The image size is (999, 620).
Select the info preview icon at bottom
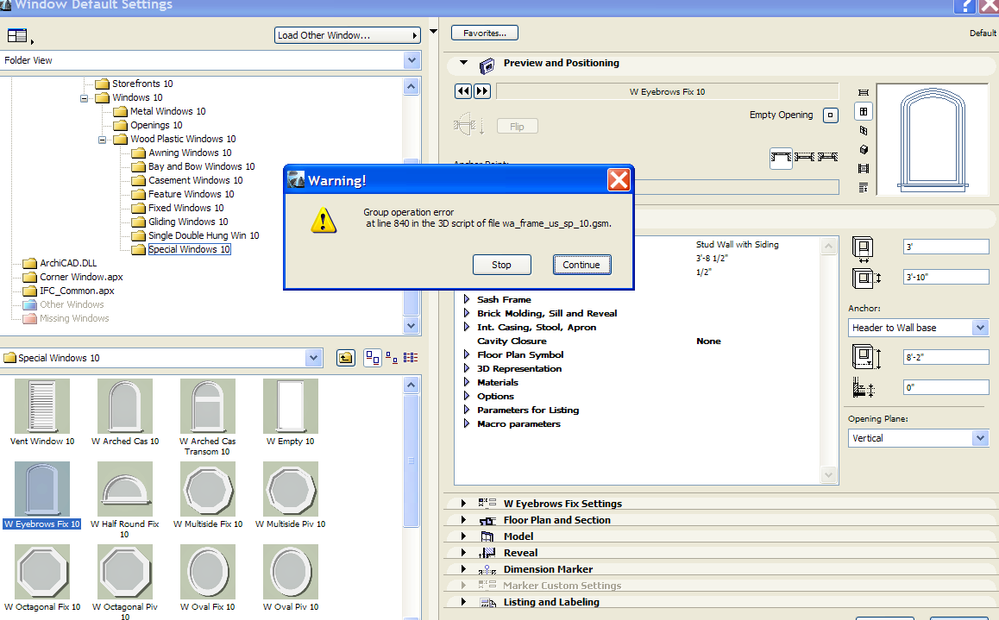coord(863,187)
